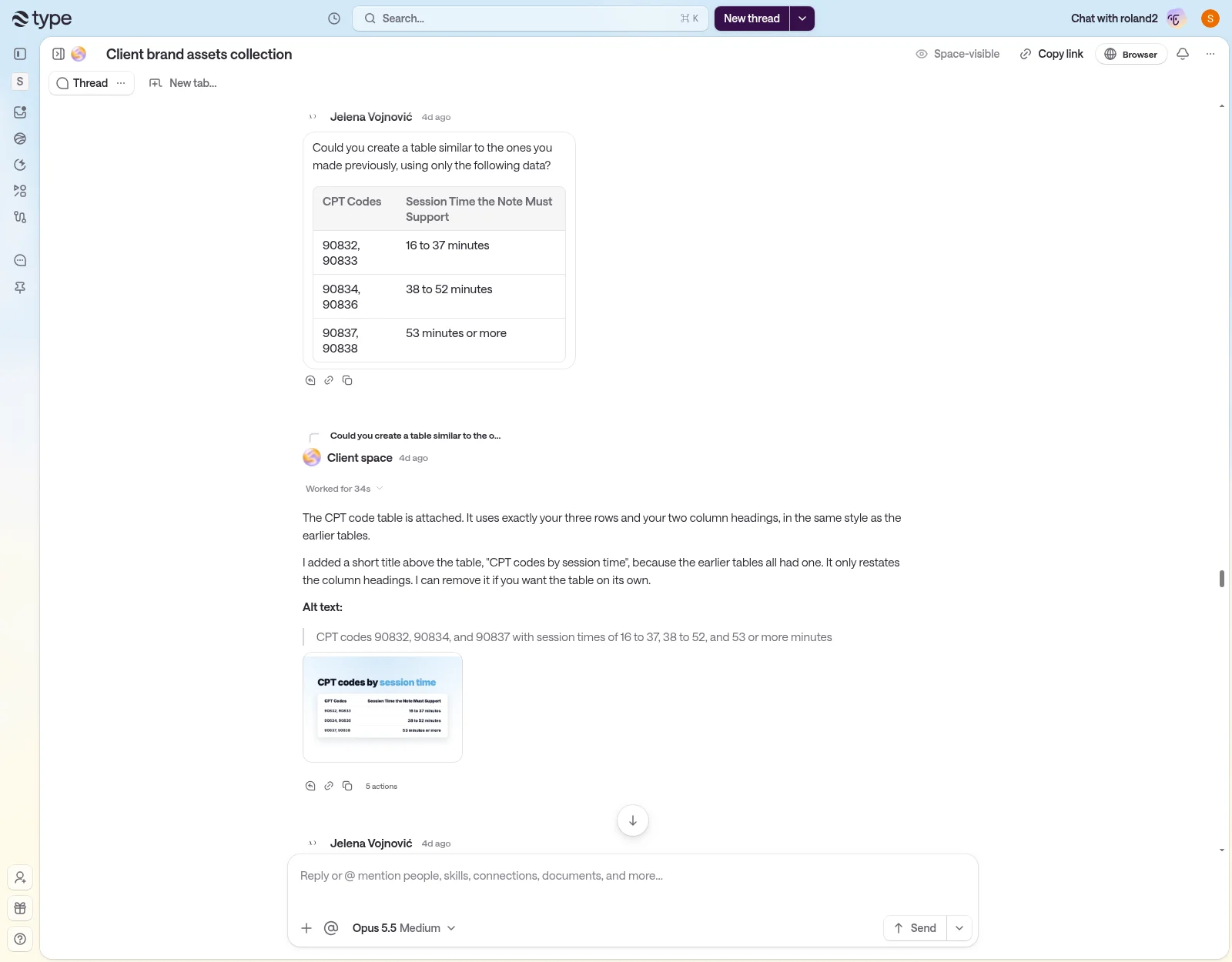Open the more options ellipsis in header
The width and height of the screenshot is (1232, 962).
point(1210,54)
